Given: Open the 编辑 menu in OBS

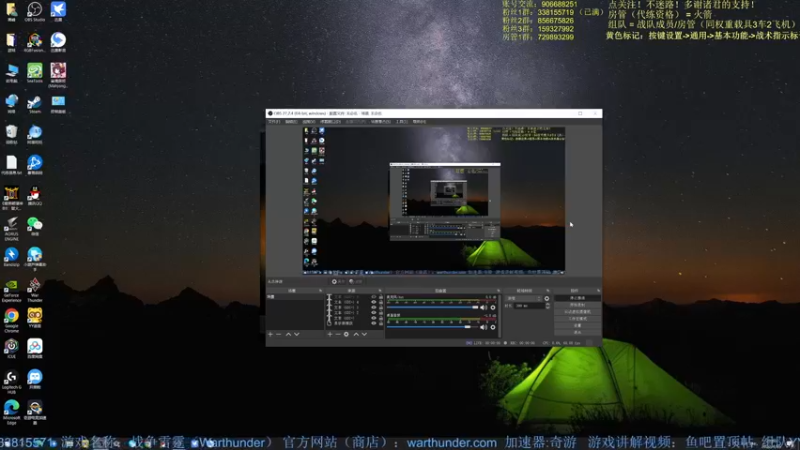Looking at the screenshot, I should [x=291, y=122].
